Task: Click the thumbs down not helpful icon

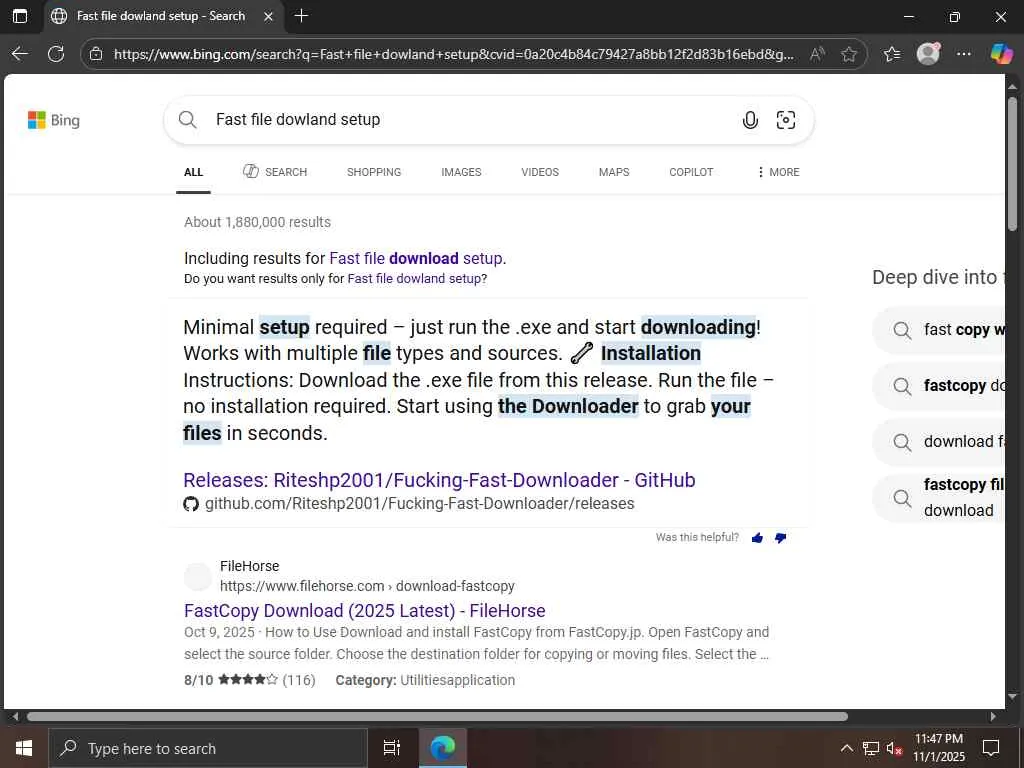Action: point(780,538)
